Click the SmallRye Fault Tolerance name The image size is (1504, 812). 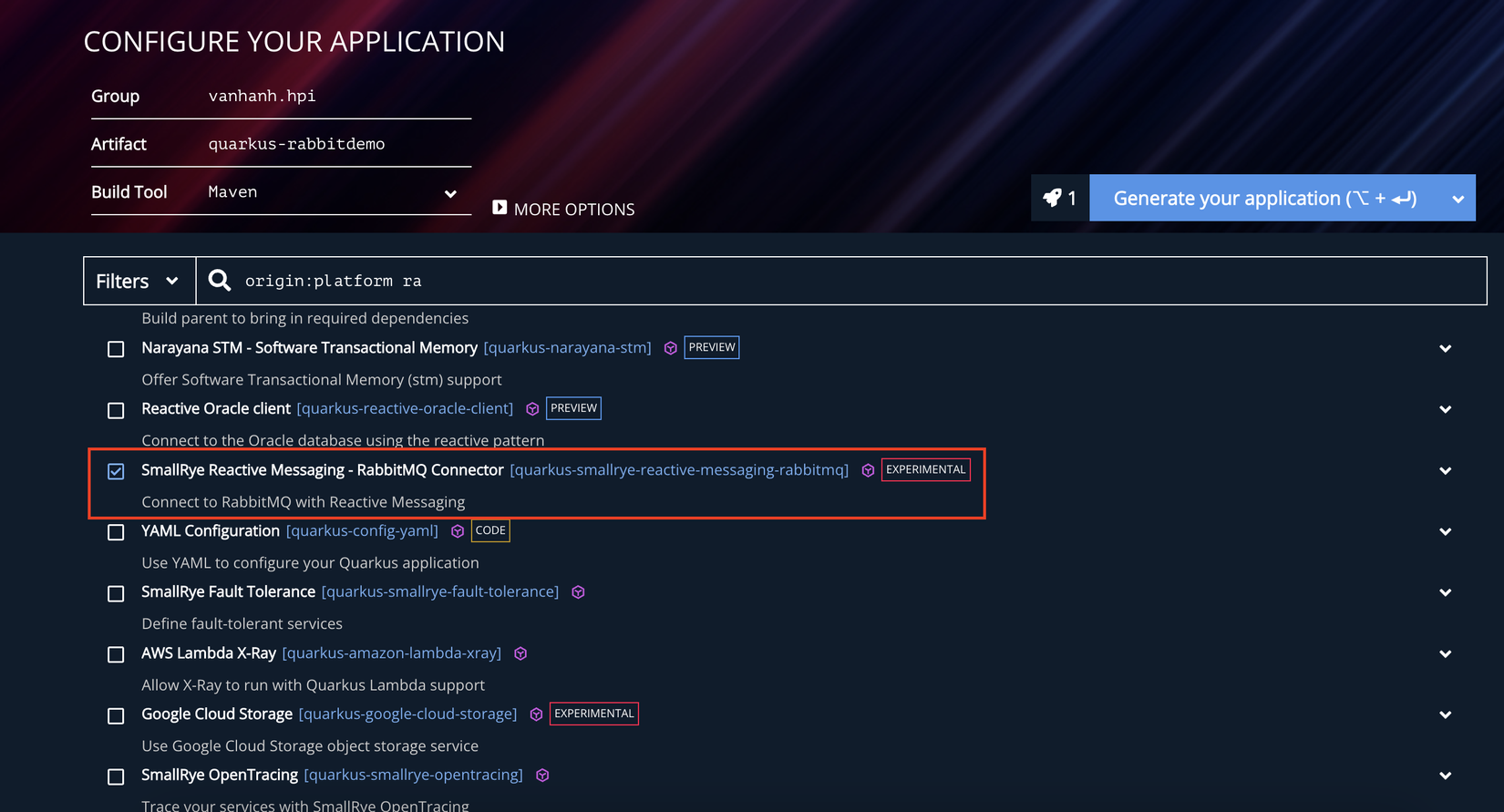pyautogui.click(x=229, y=592)
